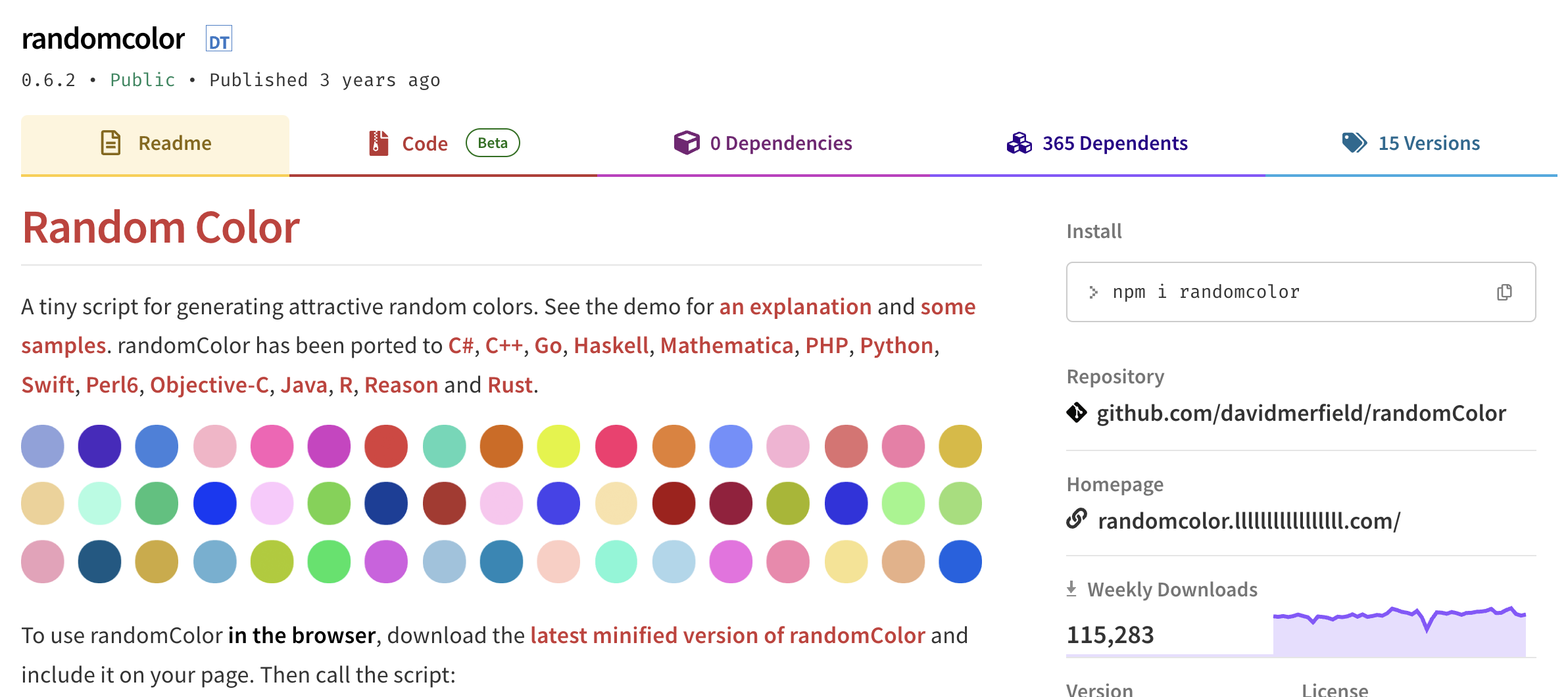Open the Mathematica port link
The height and width of the screenshot is (697, 1568).
[x=727, y=346]
